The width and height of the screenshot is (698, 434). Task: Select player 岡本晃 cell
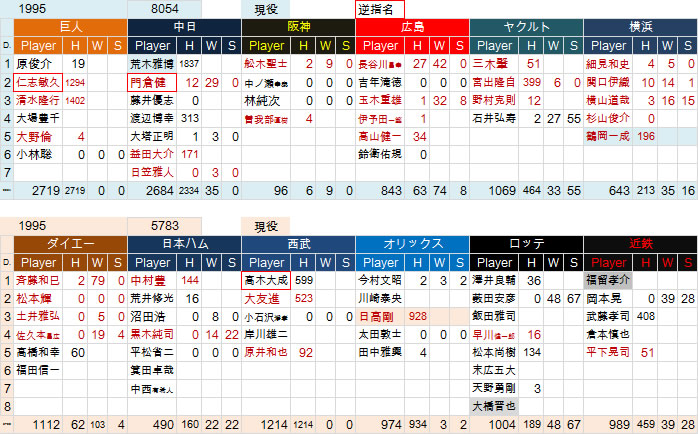[x=608, y=299]
